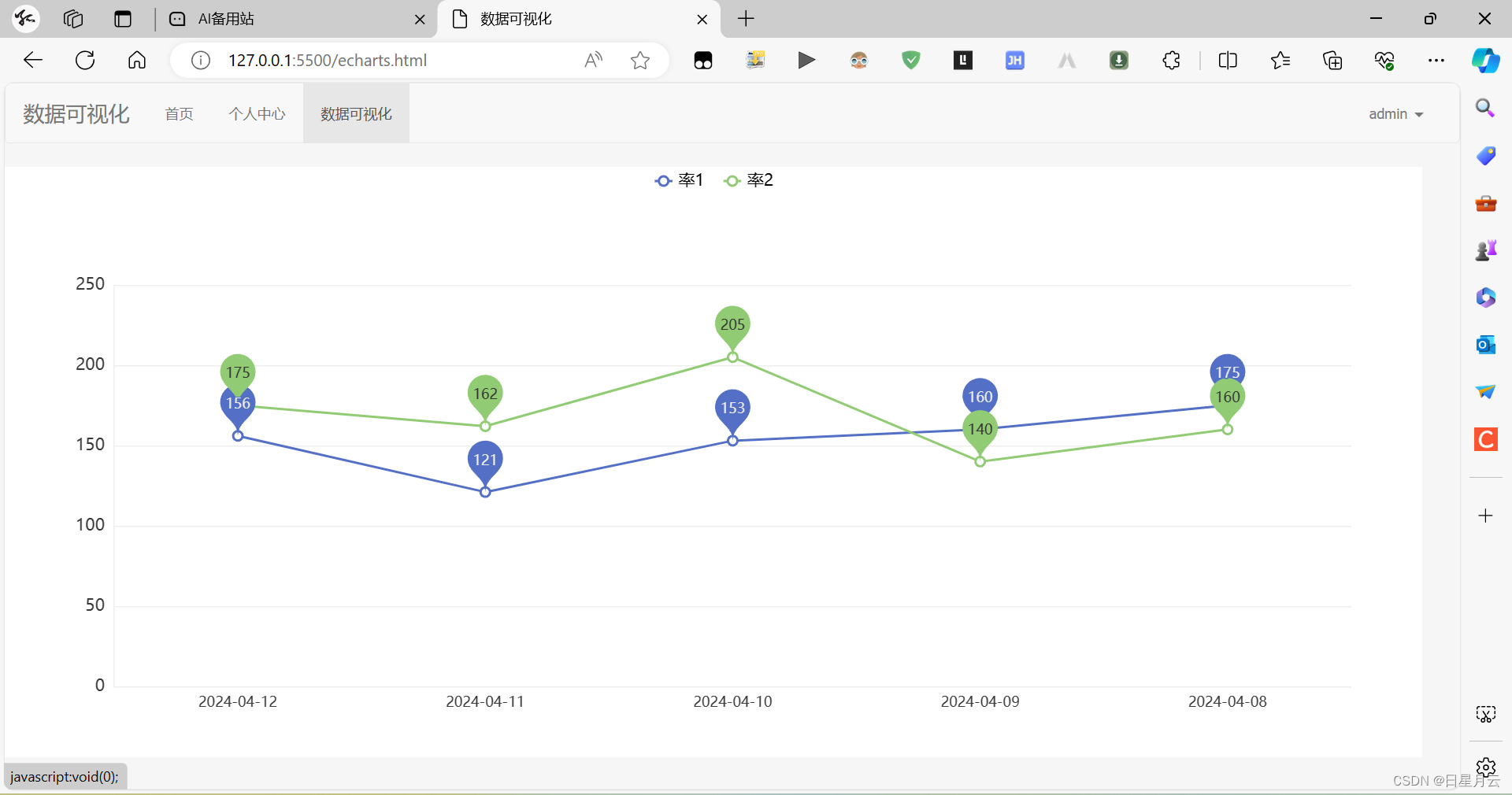Open Copilot sidebar button
This screenshot has width=1512, height=795.
coord(1486,61)
